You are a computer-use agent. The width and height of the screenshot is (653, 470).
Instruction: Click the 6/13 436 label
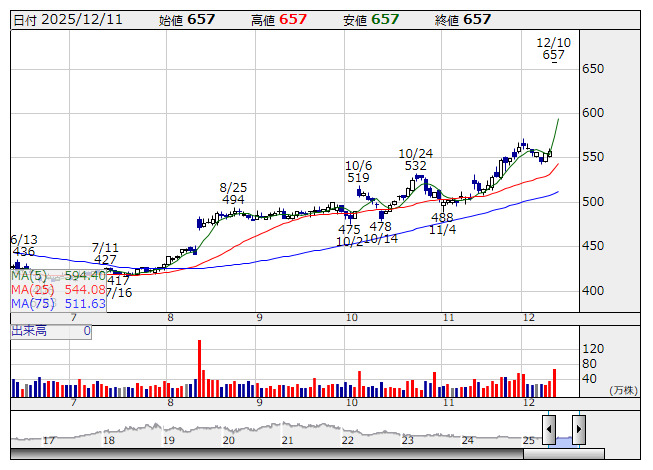(x=24, y=246)
